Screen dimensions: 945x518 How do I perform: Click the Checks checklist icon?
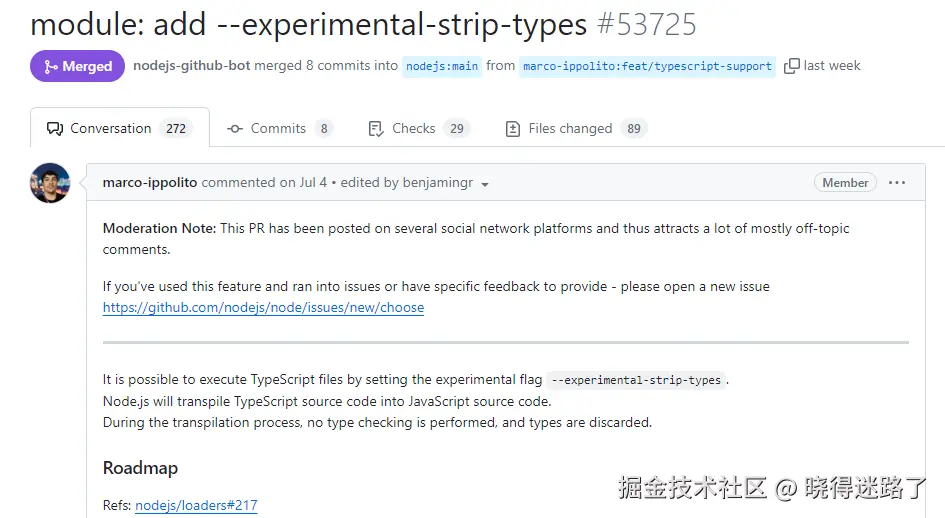point(376,129)
